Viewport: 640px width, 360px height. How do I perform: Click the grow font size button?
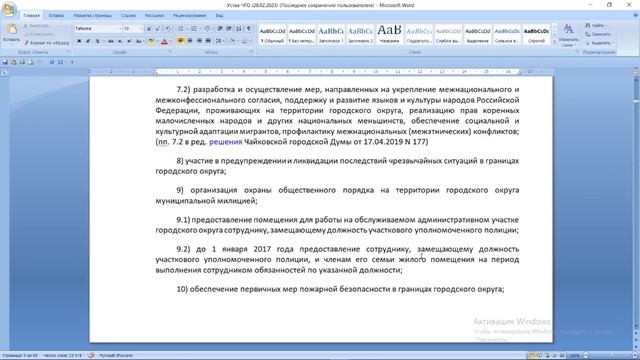pyautogui.click(x=149, y=29)
